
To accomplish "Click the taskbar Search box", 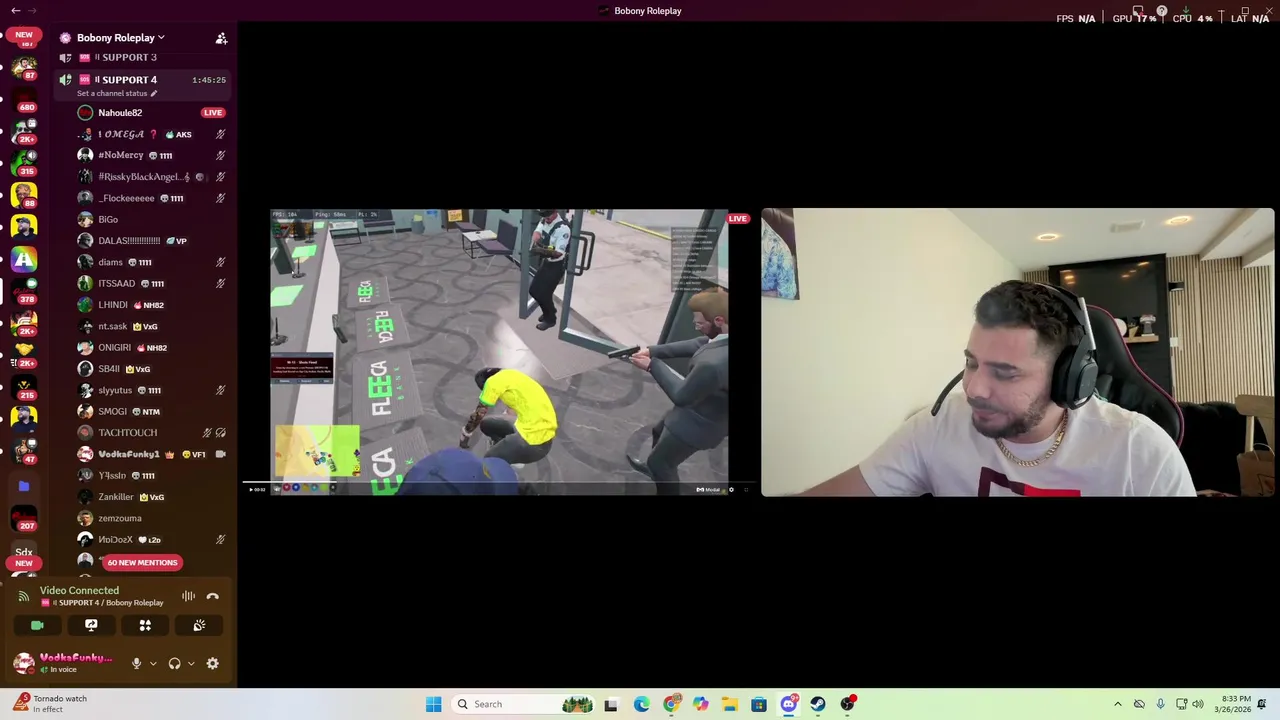I will pyautogui.click(x=523, y=704).
